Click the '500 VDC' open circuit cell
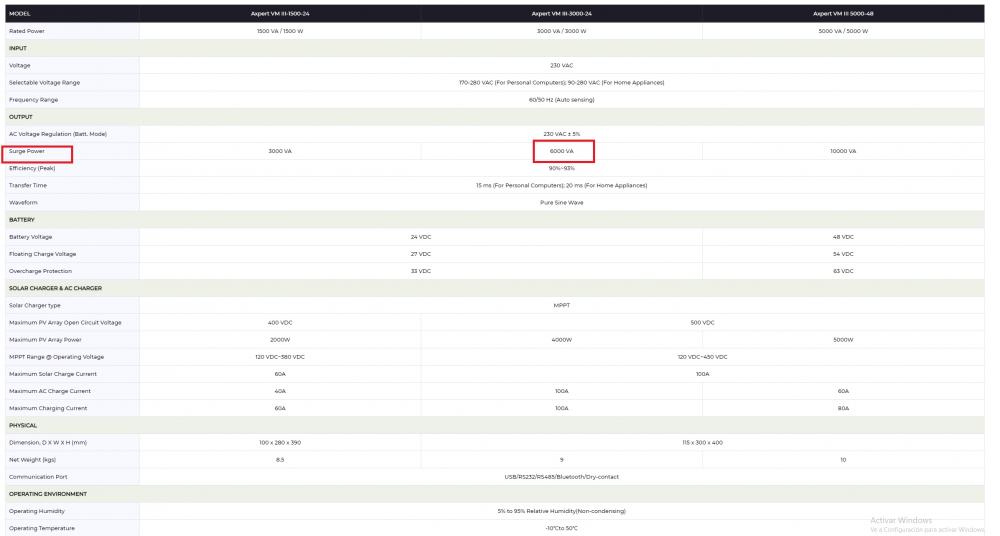 click(702, 322)
